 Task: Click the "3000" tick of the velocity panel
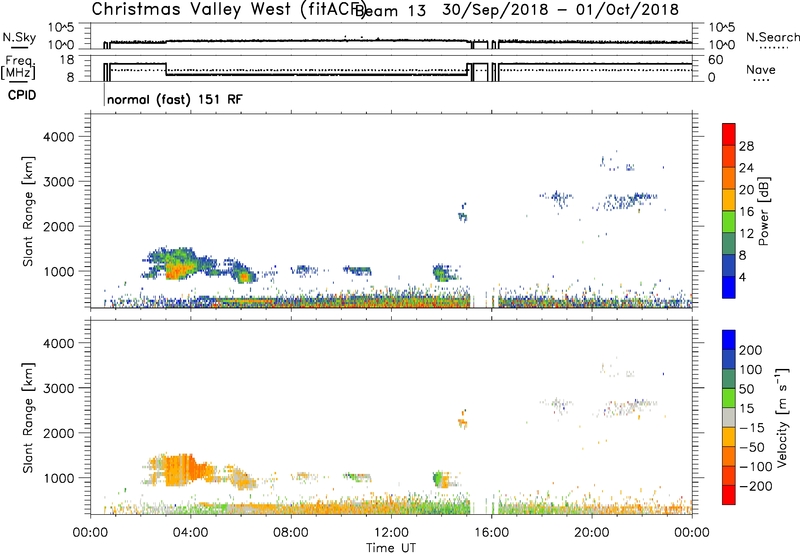coord(59,388)
